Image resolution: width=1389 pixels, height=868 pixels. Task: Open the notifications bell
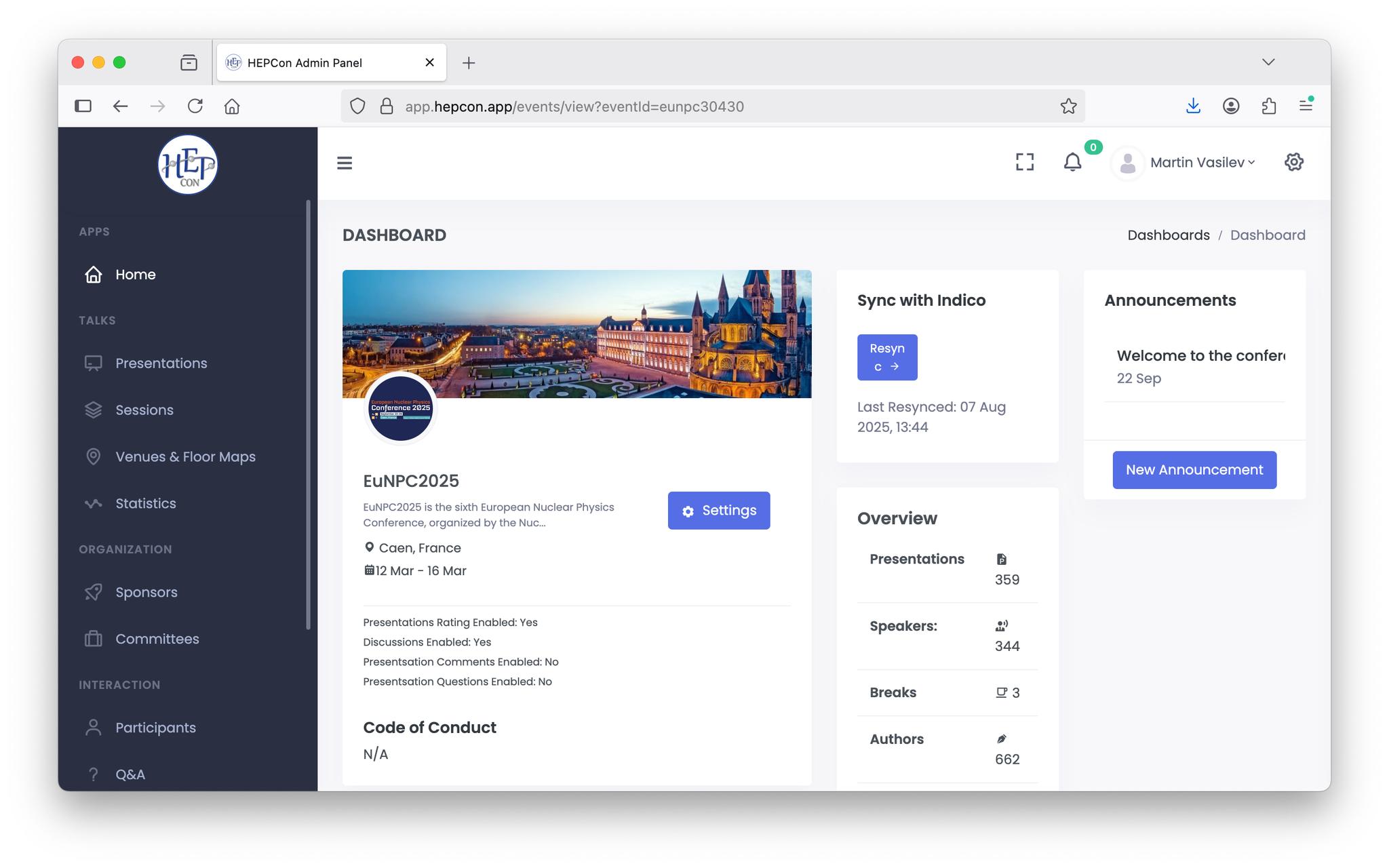click(x=1072, y=163)
